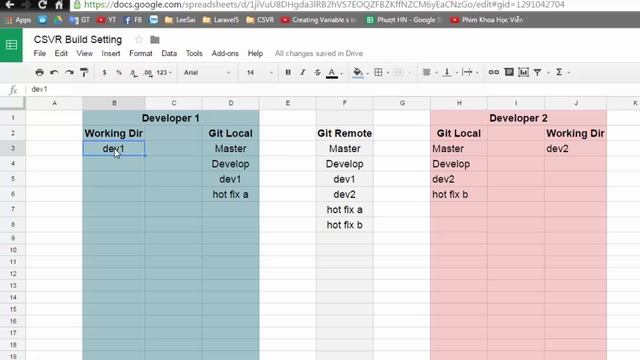Select column B header
Screen dimensions: 640x360
click(114, 103)
